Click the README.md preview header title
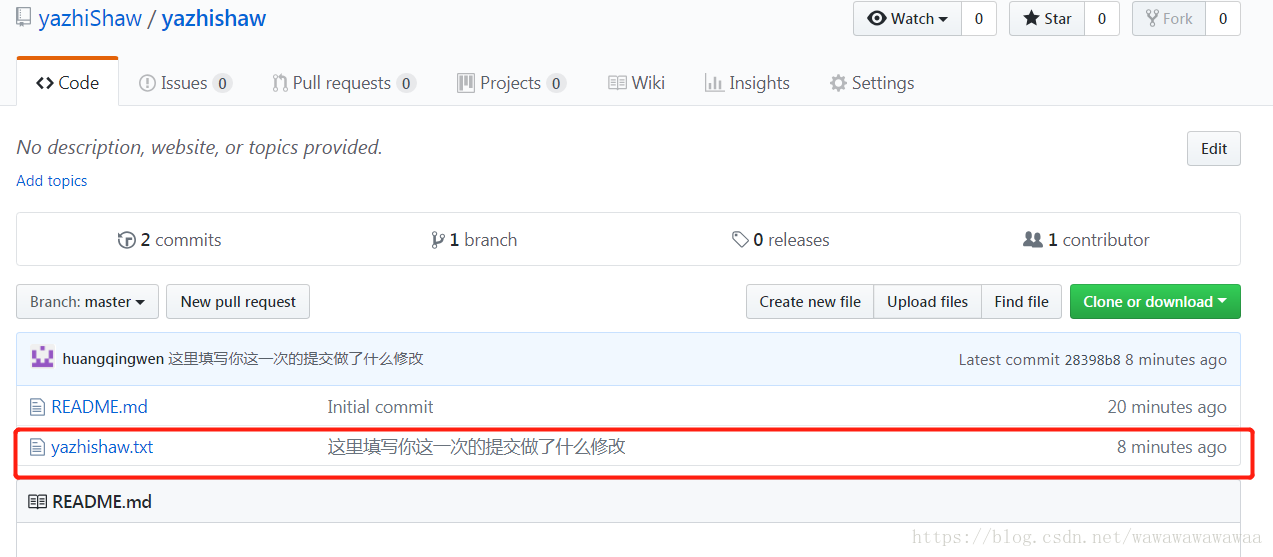Screen dimensions: 1273x557 [102, 502]
